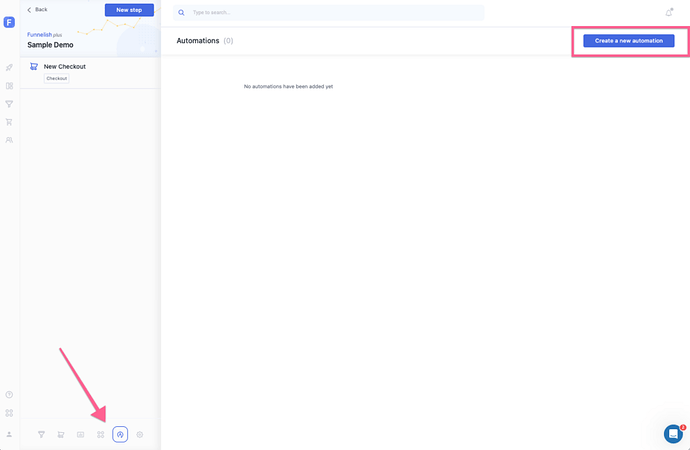This screenshot has height=450, width=690.
Task: Click the help question mark icon
Action: 9,395
